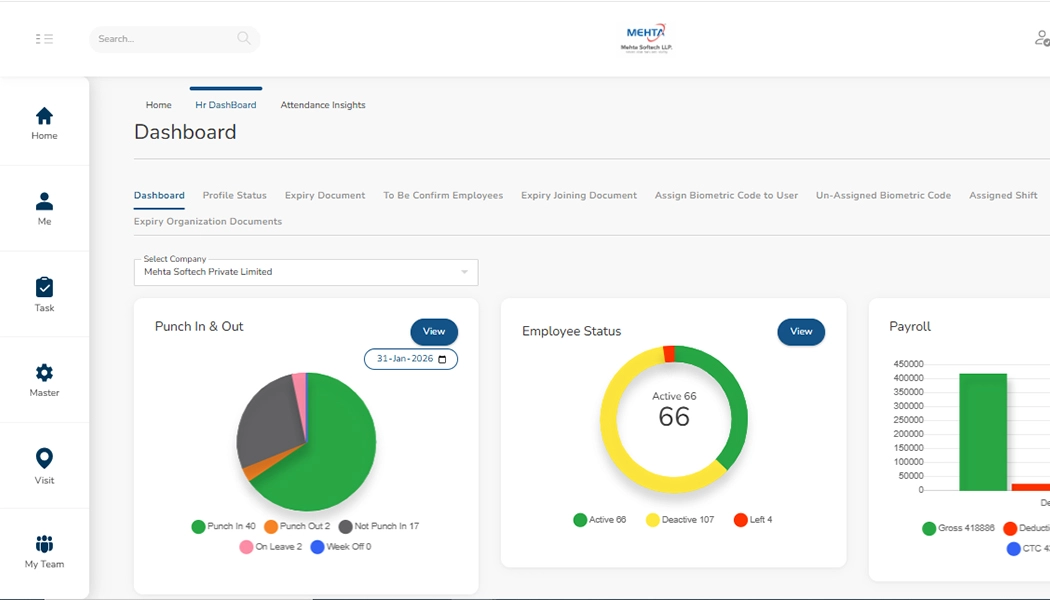Screen dimensions: 1050x600
Task: Click the user verification icon top right
Action: point(1040,38)
